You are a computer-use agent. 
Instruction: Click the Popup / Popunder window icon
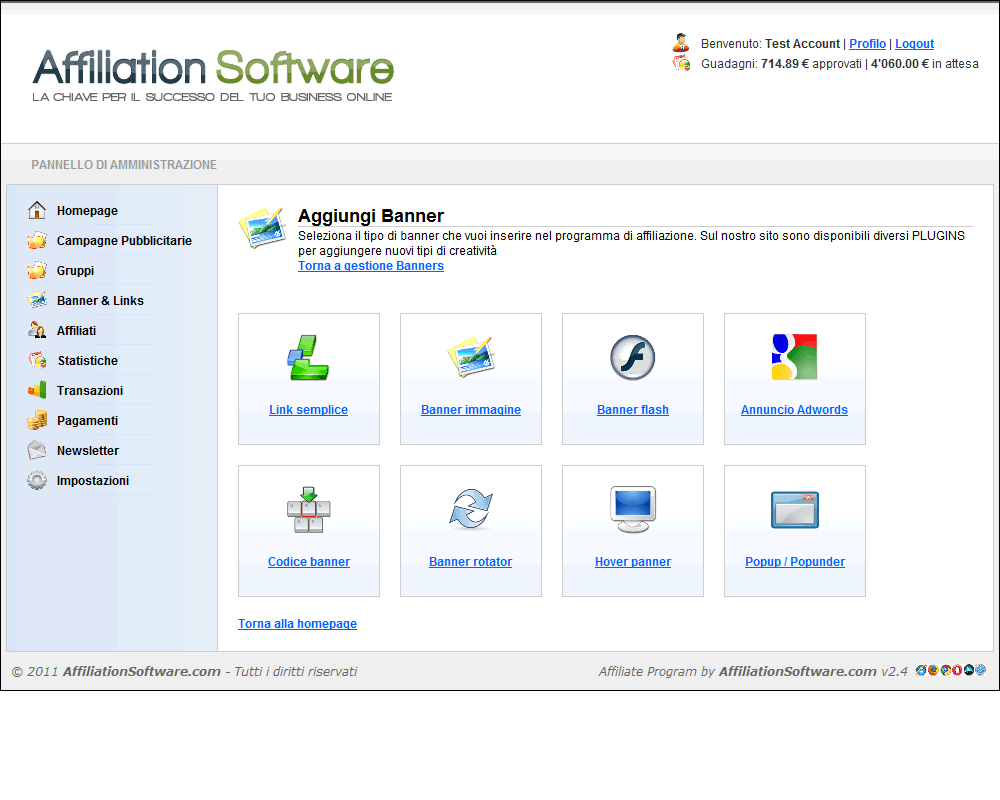(x=794, y=509)
